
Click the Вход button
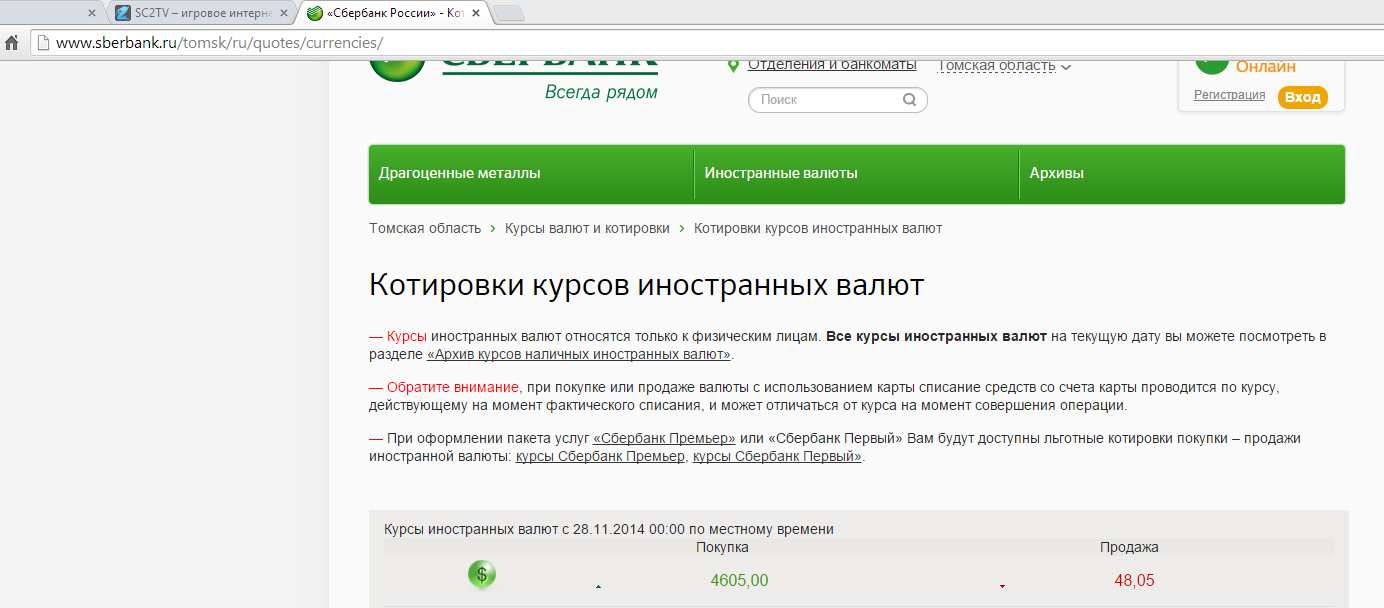1303,97
